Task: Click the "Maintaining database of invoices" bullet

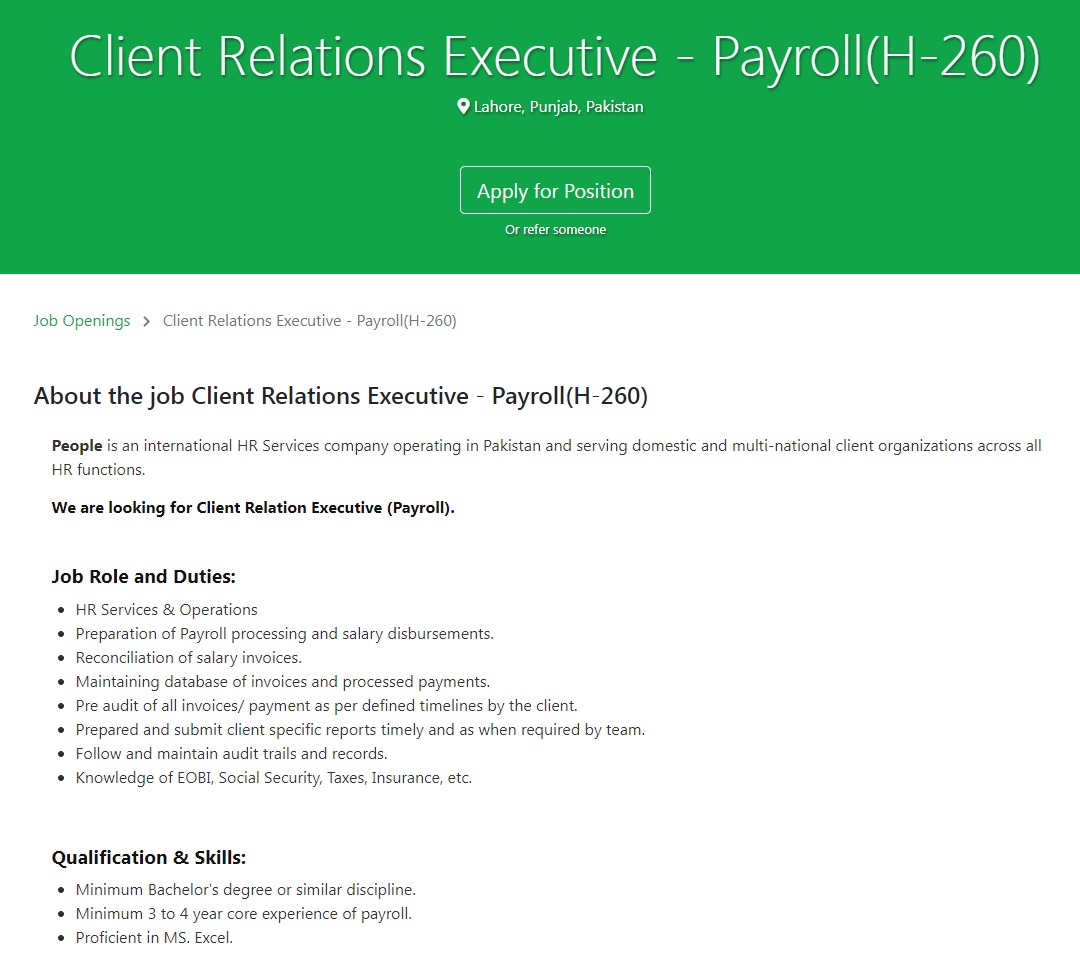Action: [283, 682]
